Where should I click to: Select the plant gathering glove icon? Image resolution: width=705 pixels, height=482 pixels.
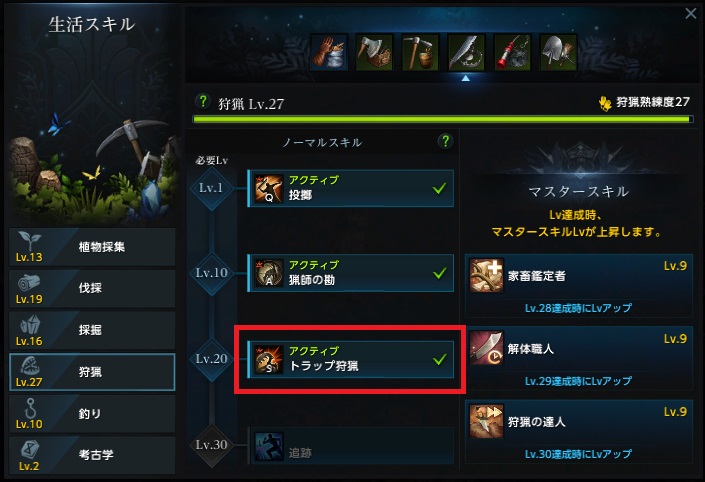pyautogui.click(x=329, y=52)
